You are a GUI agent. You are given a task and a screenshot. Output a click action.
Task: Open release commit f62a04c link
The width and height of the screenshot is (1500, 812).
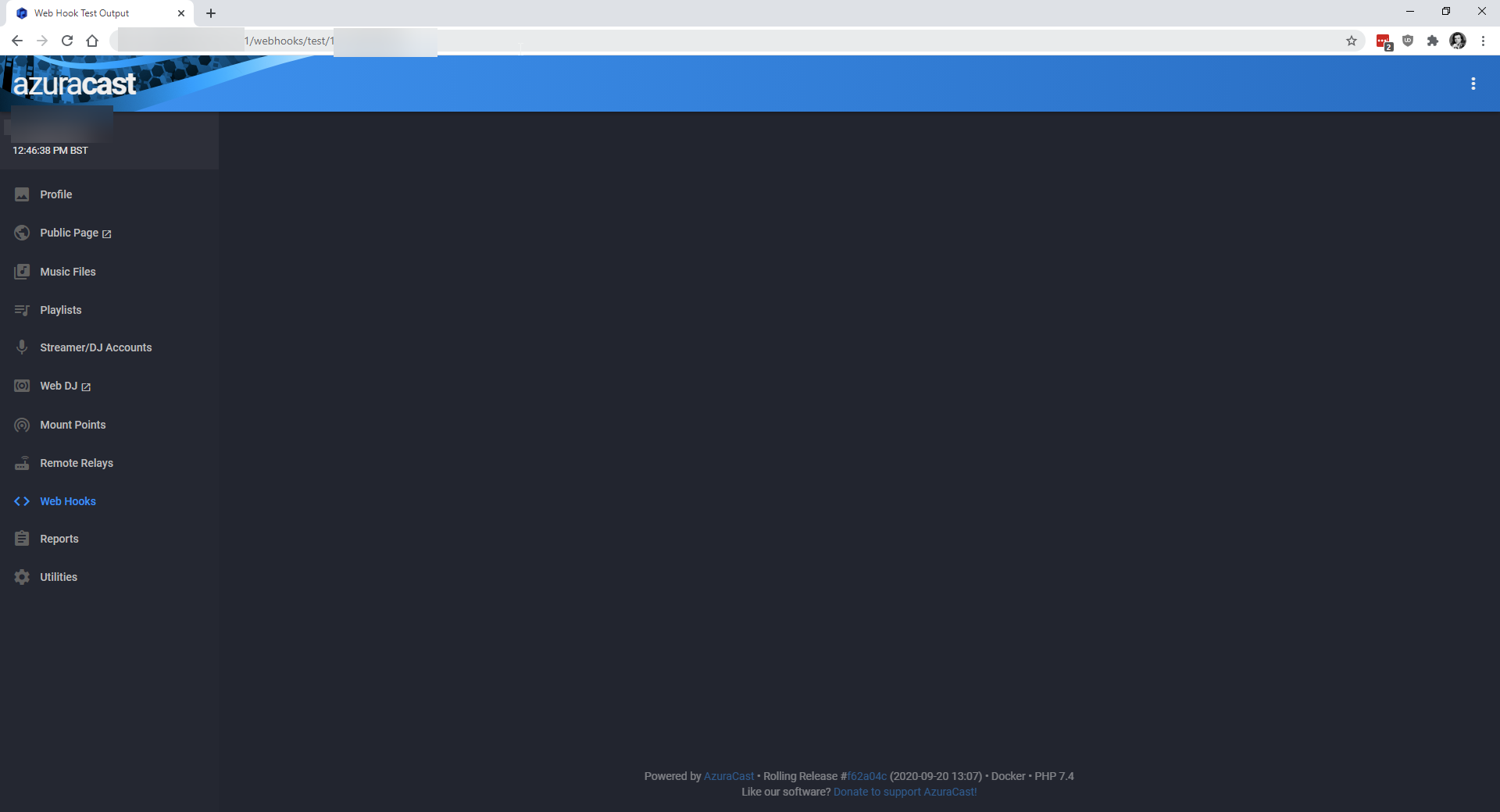tap(866, 776)
